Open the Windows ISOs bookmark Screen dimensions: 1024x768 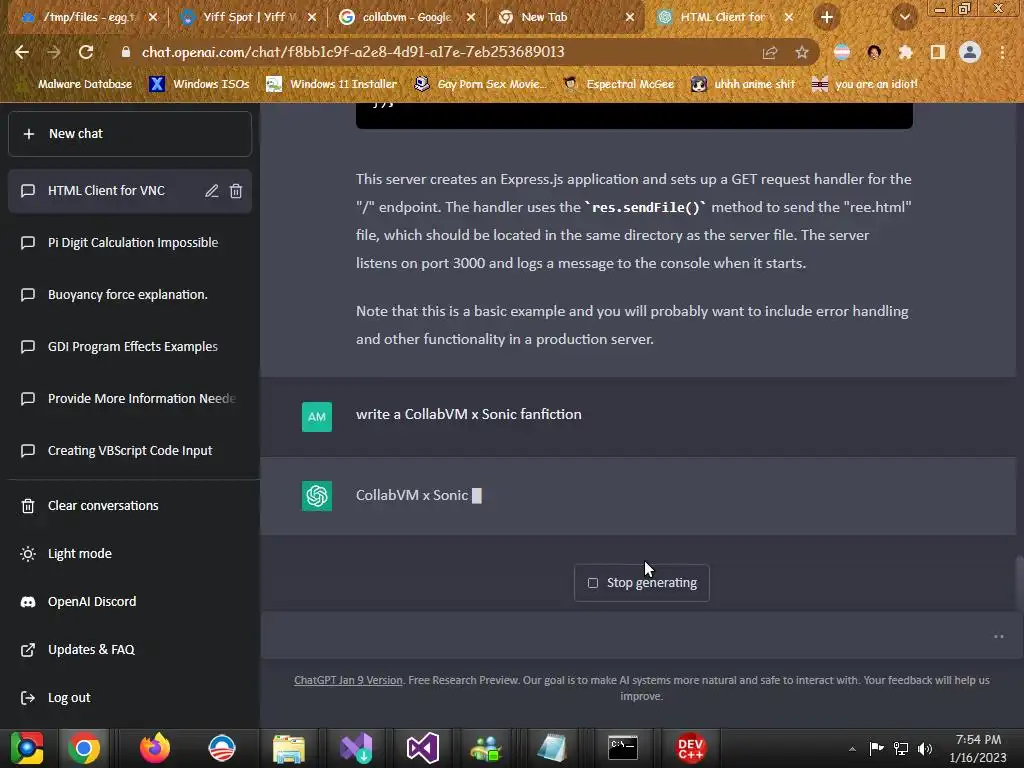tap(199, 84)
